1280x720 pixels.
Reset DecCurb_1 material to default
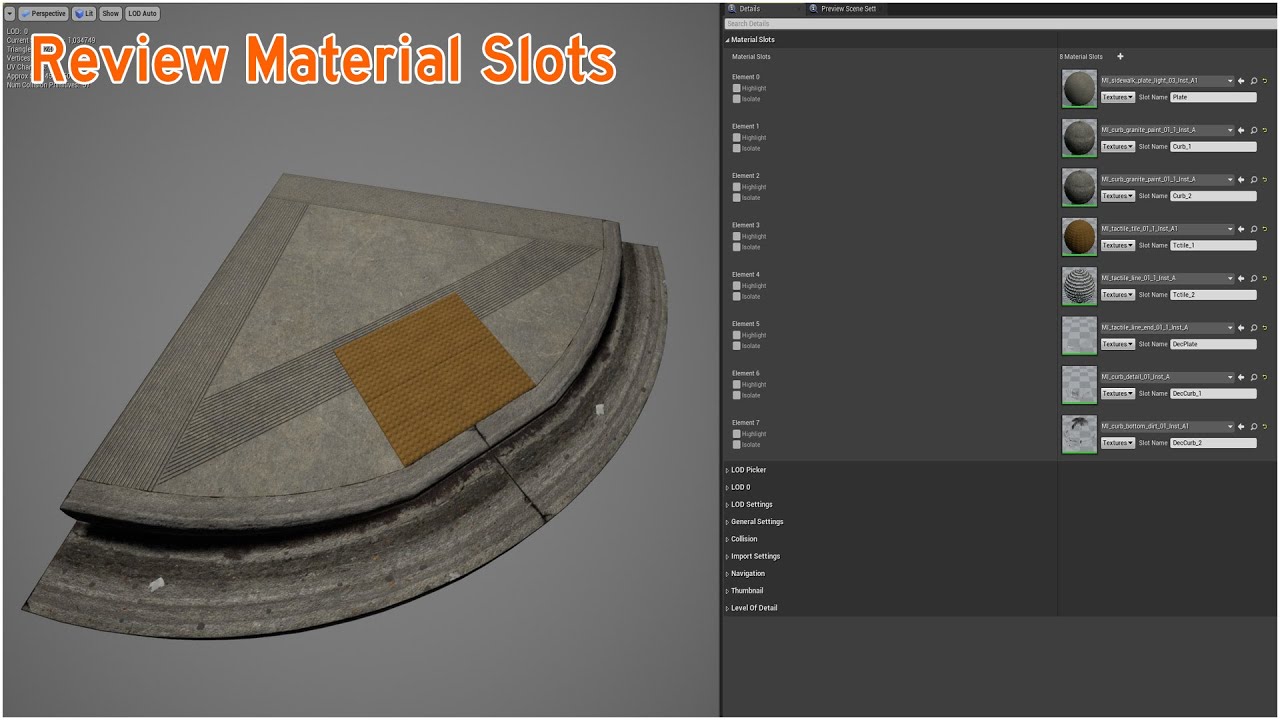tap(1265, 377)
